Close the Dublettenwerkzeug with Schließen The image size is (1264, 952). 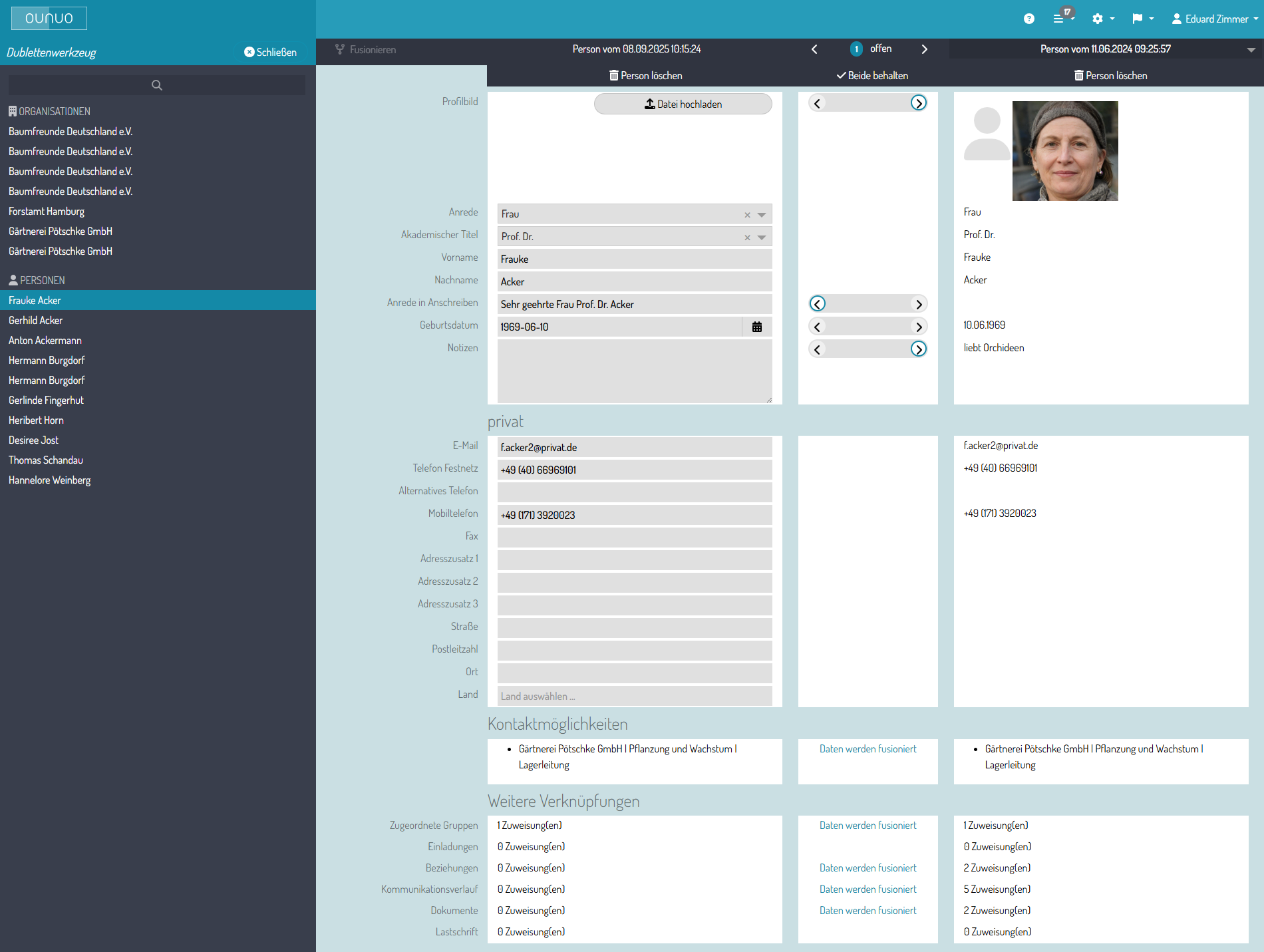pyautogui.click(x=270, y=52)
